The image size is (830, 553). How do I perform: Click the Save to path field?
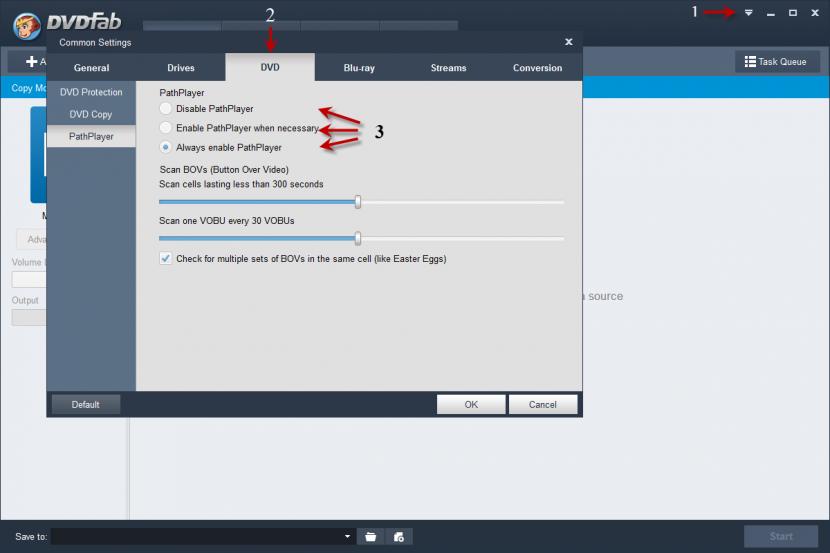(203, 536)
